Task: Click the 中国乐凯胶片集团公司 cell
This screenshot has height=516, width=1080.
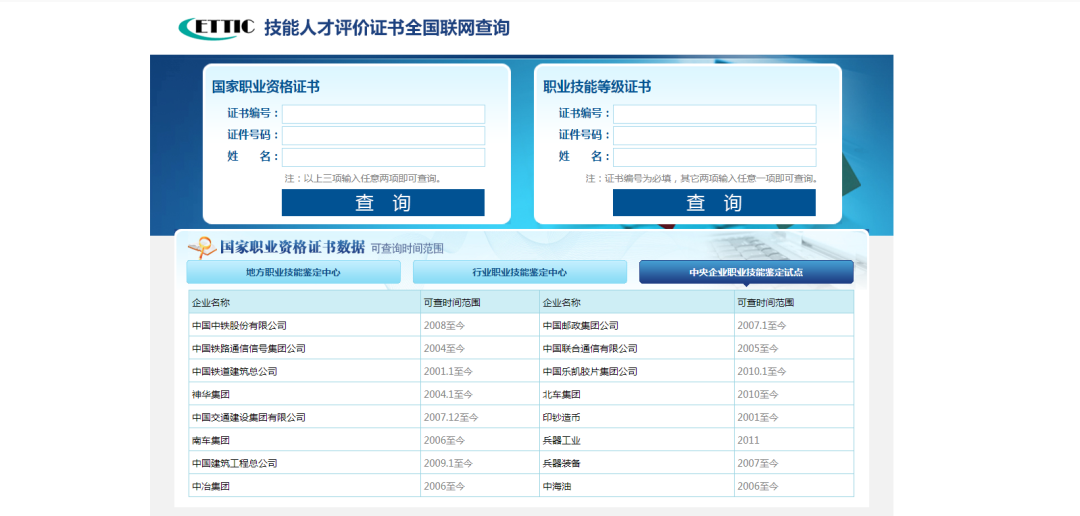Action: click(637, 371)
